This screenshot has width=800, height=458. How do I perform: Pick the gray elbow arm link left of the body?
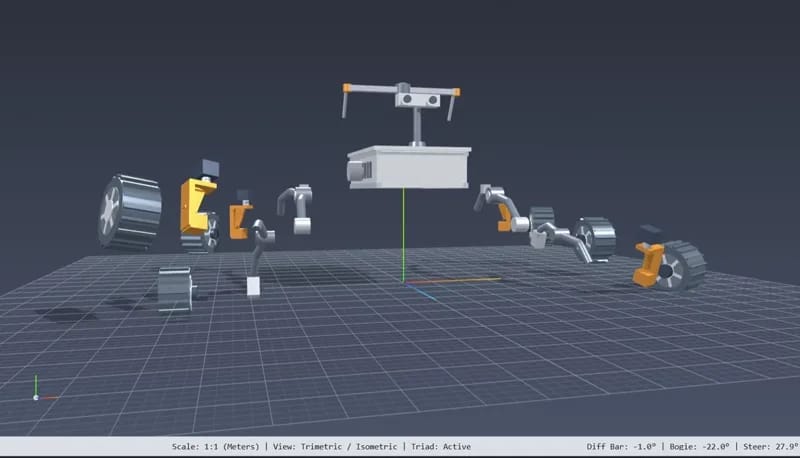pos(296,209)
